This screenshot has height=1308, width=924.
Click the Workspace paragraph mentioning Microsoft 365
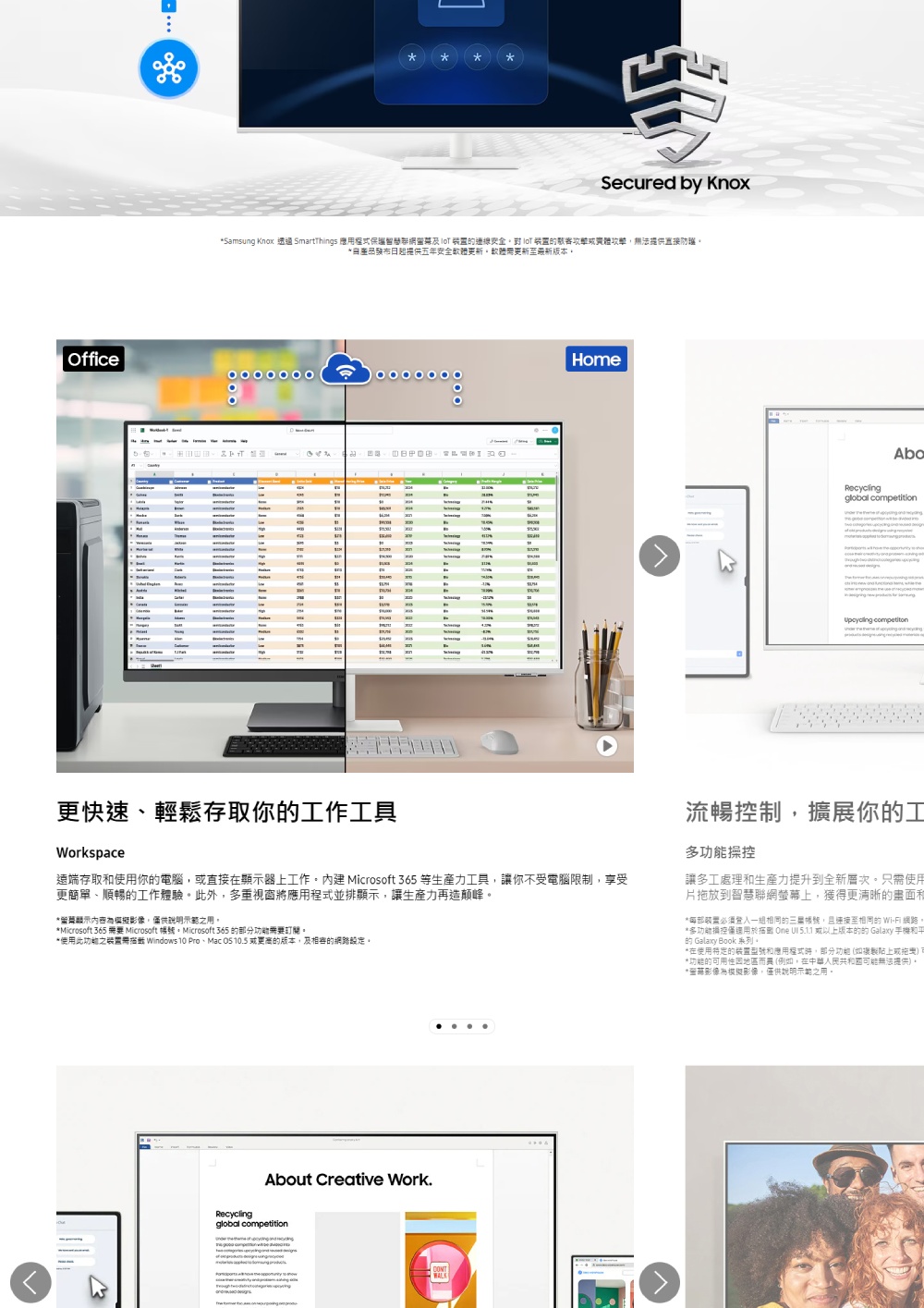[342, 886]
